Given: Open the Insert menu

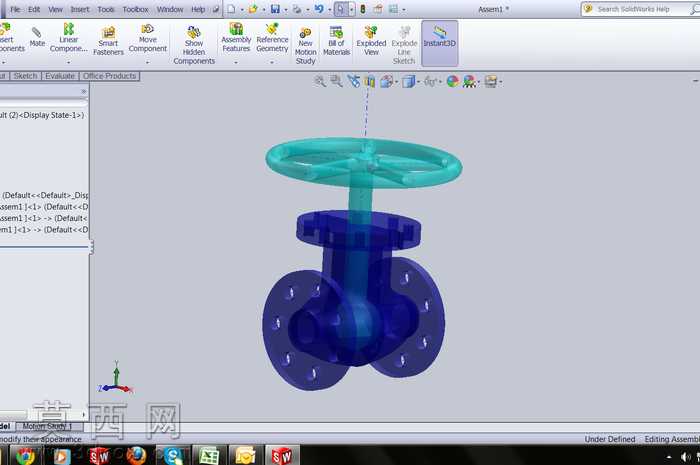Looking at the screenshot, I should pyautogui.click(x=80, y=9).
